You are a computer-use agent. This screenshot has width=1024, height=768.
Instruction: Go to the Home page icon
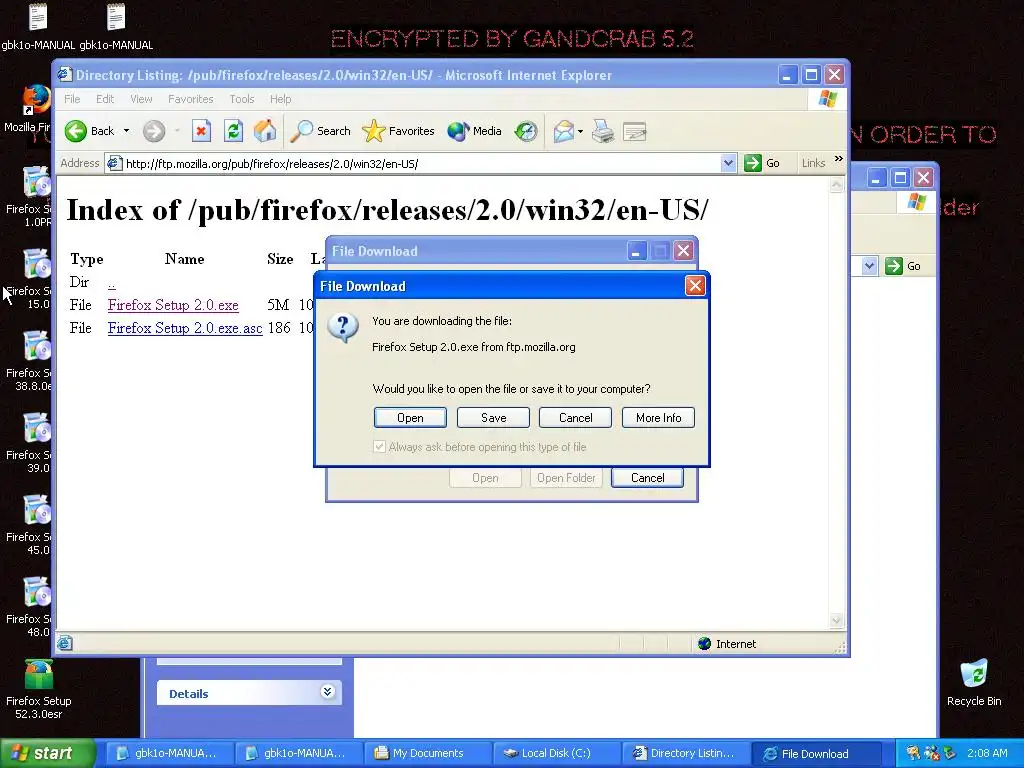pos(265,131)
